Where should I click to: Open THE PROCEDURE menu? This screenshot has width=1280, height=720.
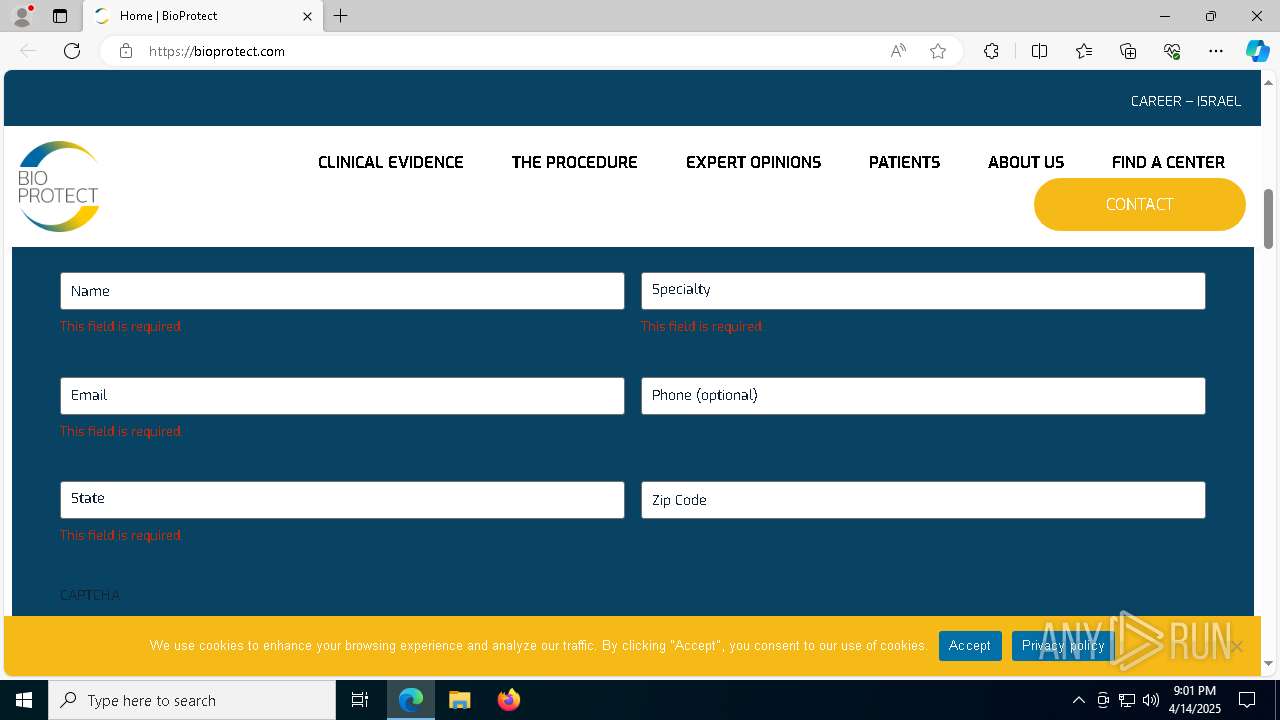574,162
